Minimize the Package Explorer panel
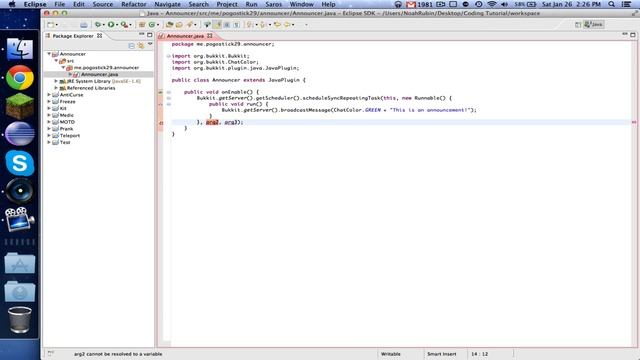 point(142,35)
